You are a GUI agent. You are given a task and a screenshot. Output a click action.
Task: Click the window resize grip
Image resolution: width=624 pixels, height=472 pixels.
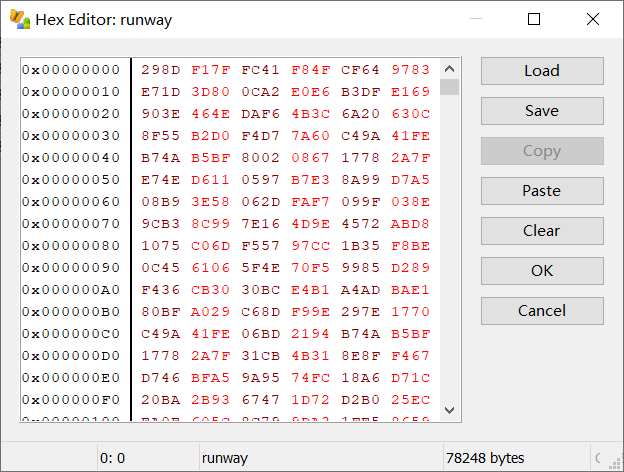coord(616,464)
